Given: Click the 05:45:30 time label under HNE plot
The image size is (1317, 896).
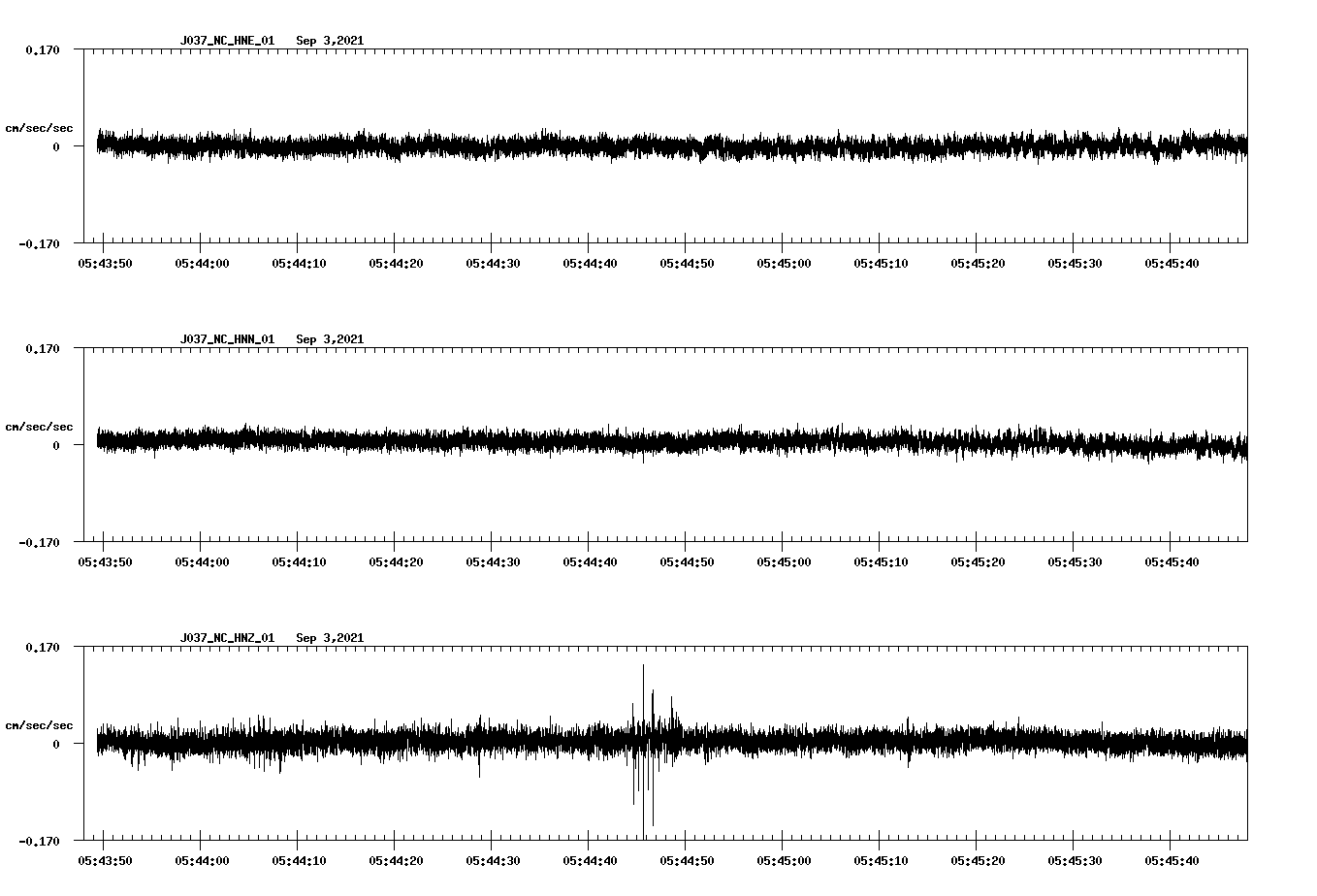Looking at the screenshot, I should pos(1075,264).
